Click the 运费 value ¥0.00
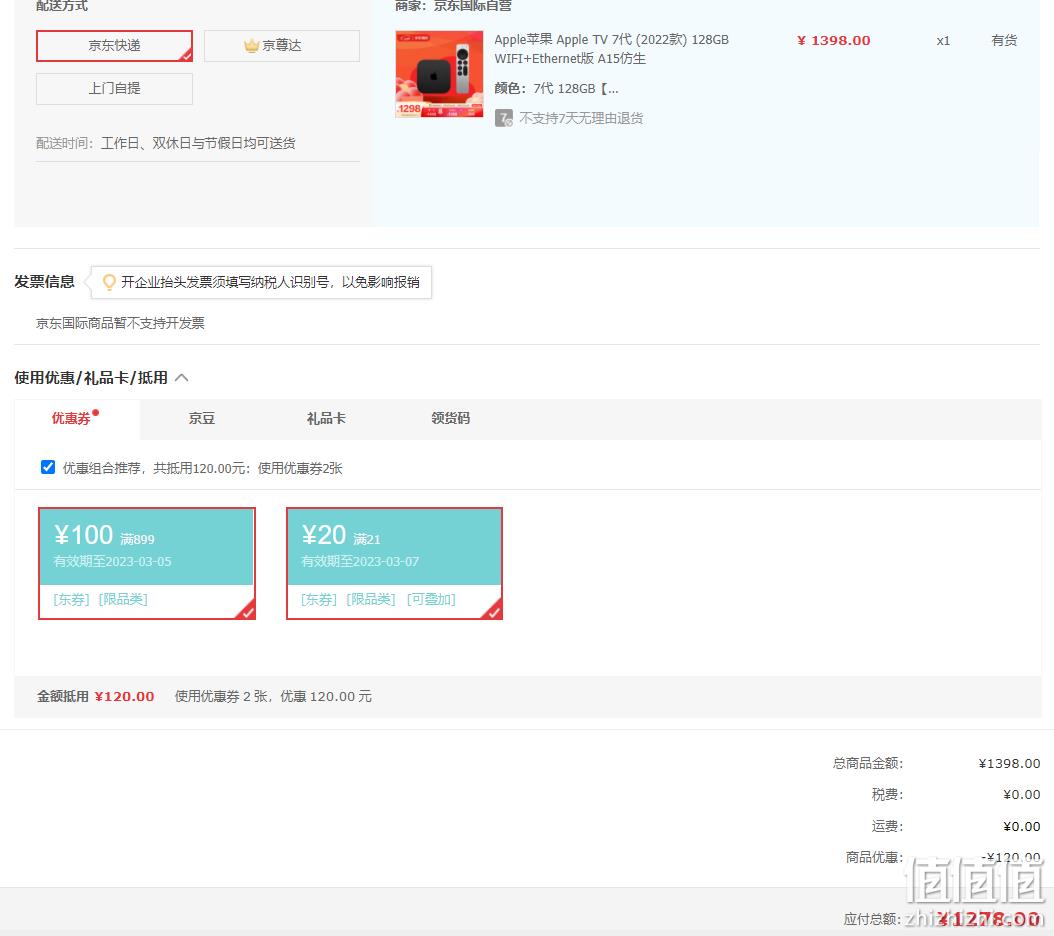 coord(1022,826)
